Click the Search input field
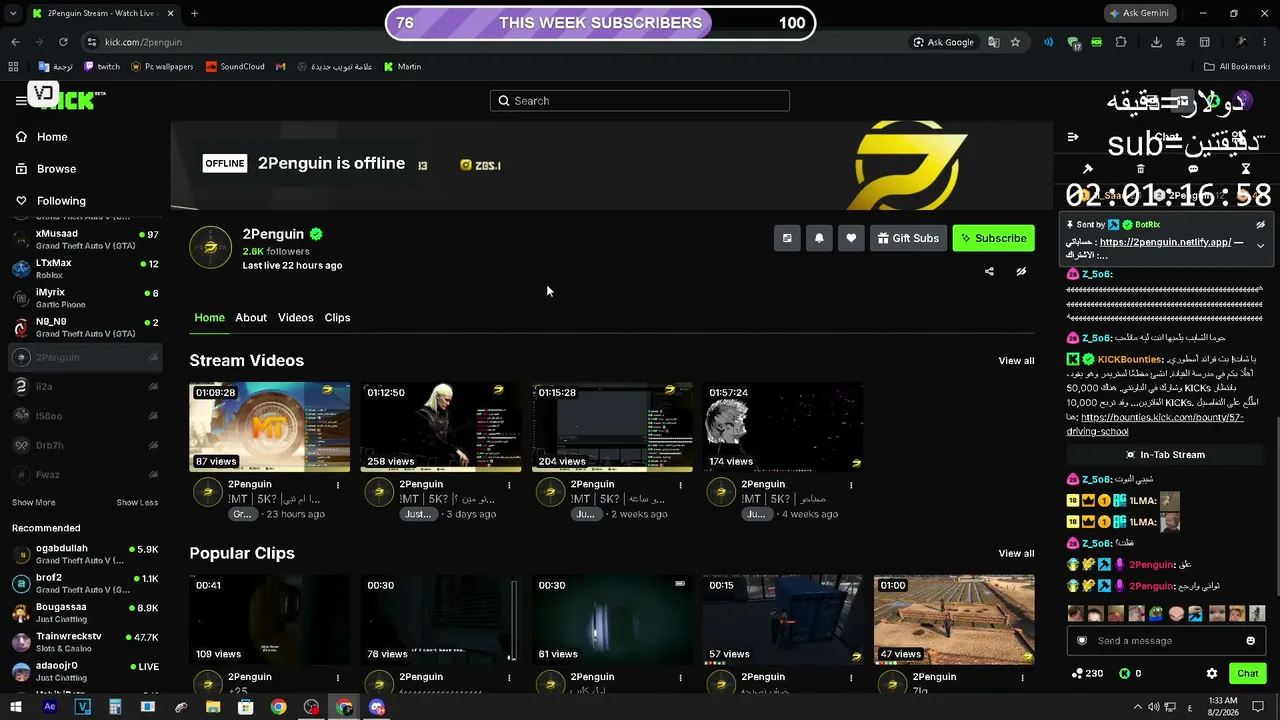Viewport: 1280px width, 720px height. click(x=640, y=101)
